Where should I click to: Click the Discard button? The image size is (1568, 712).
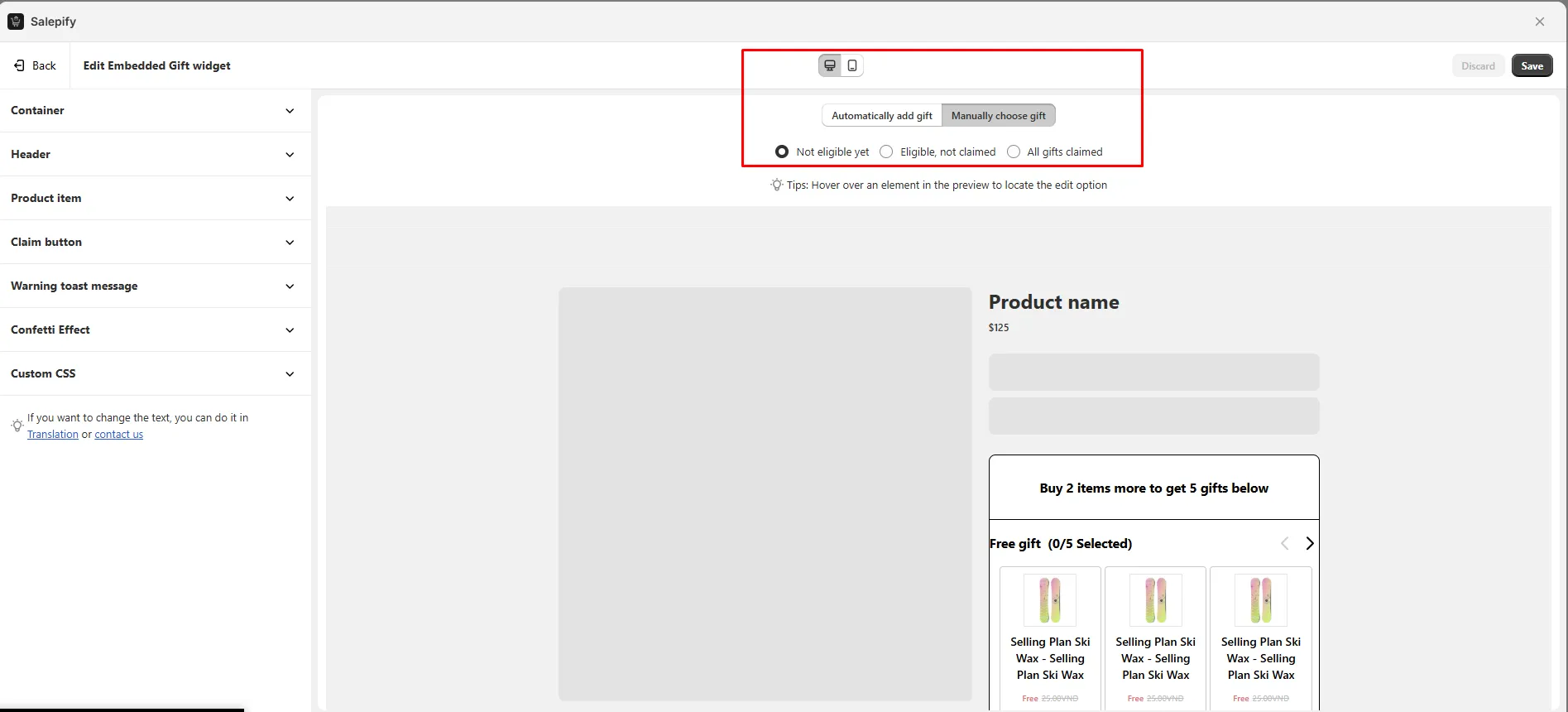pos(1478,65)
